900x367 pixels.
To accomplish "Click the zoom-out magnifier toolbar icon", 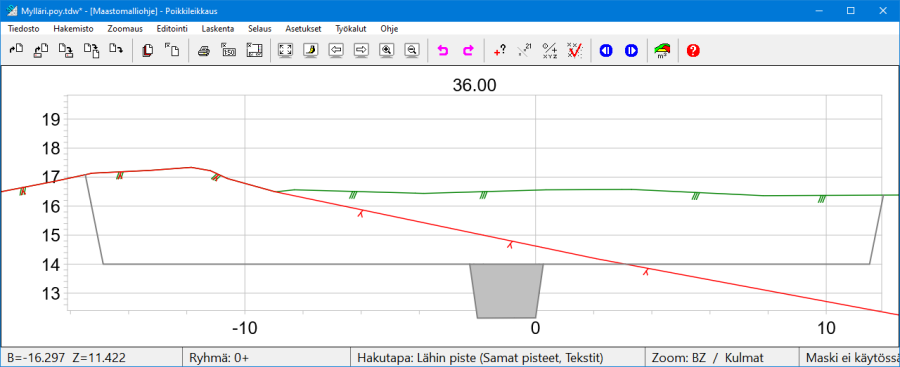I will click(x=412, y=51).
